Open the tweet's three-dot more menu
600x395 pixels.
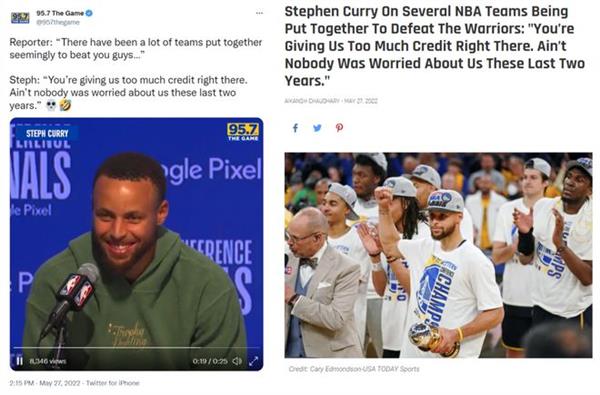pyautogui.click(x=259, y=13)
